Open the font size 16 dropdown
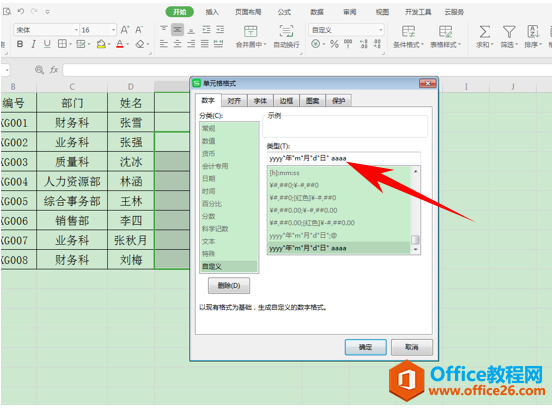This screenshot has height=408, width=552. [113, 30]
